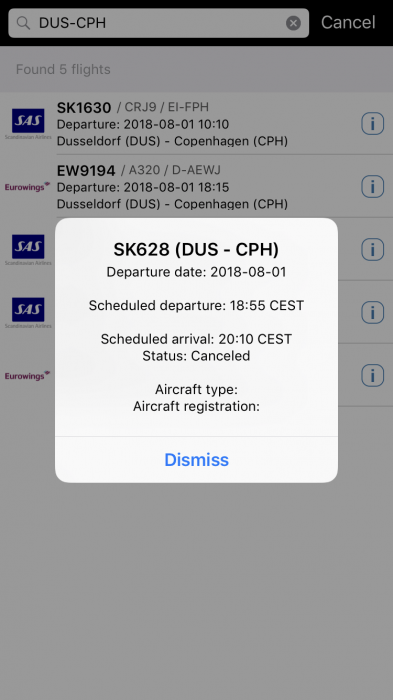Tap info icon of third flight row
The height and width of the screenshot is (700, 393).
pos(372,249)
